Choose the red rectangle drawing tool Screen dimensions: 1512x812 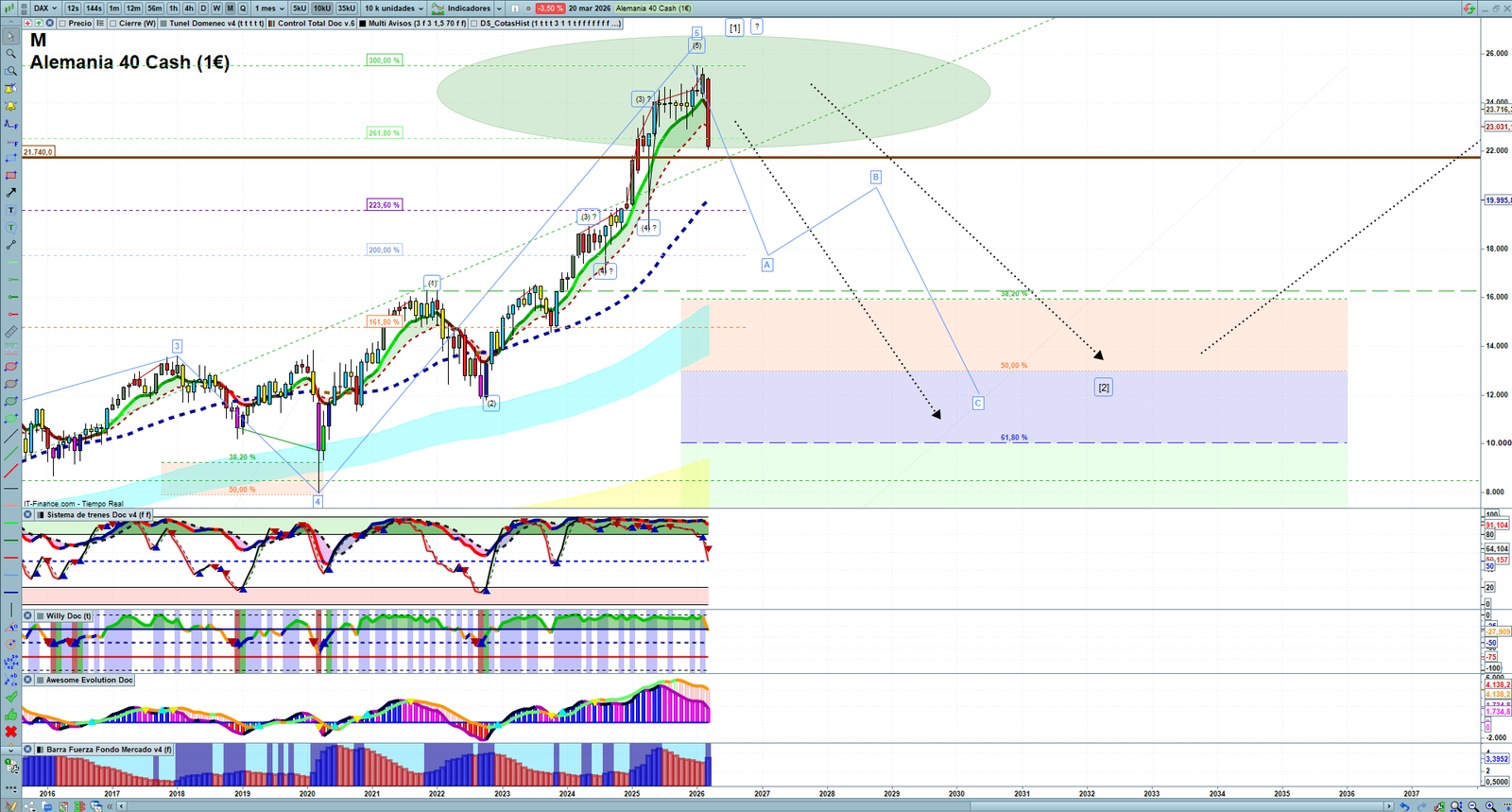coord(10,176)
